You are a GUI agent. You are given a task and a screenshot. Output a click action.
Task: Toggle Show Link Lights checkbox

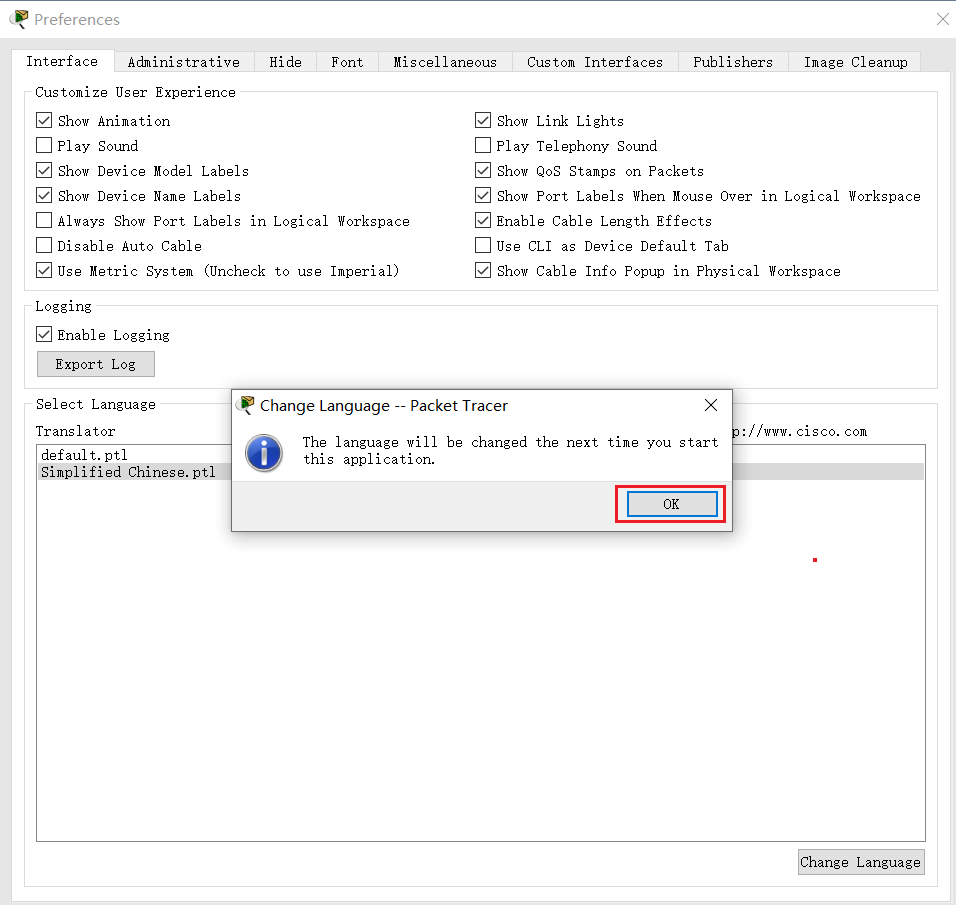tap(483, 120)
